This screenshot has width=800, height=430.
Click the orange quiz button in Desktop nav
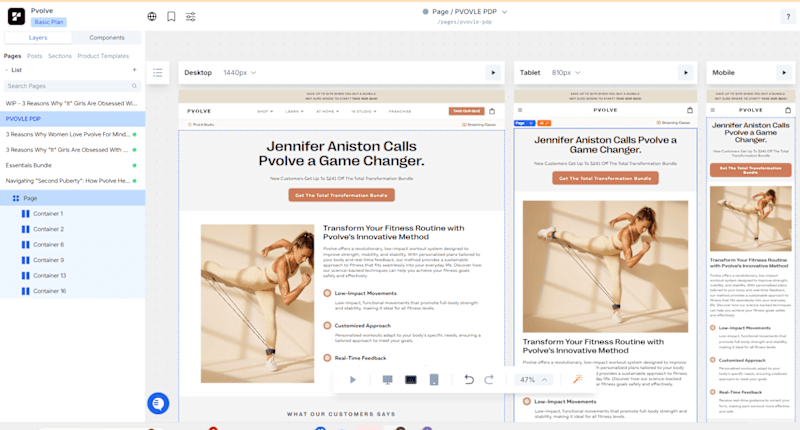click(466, 111)
